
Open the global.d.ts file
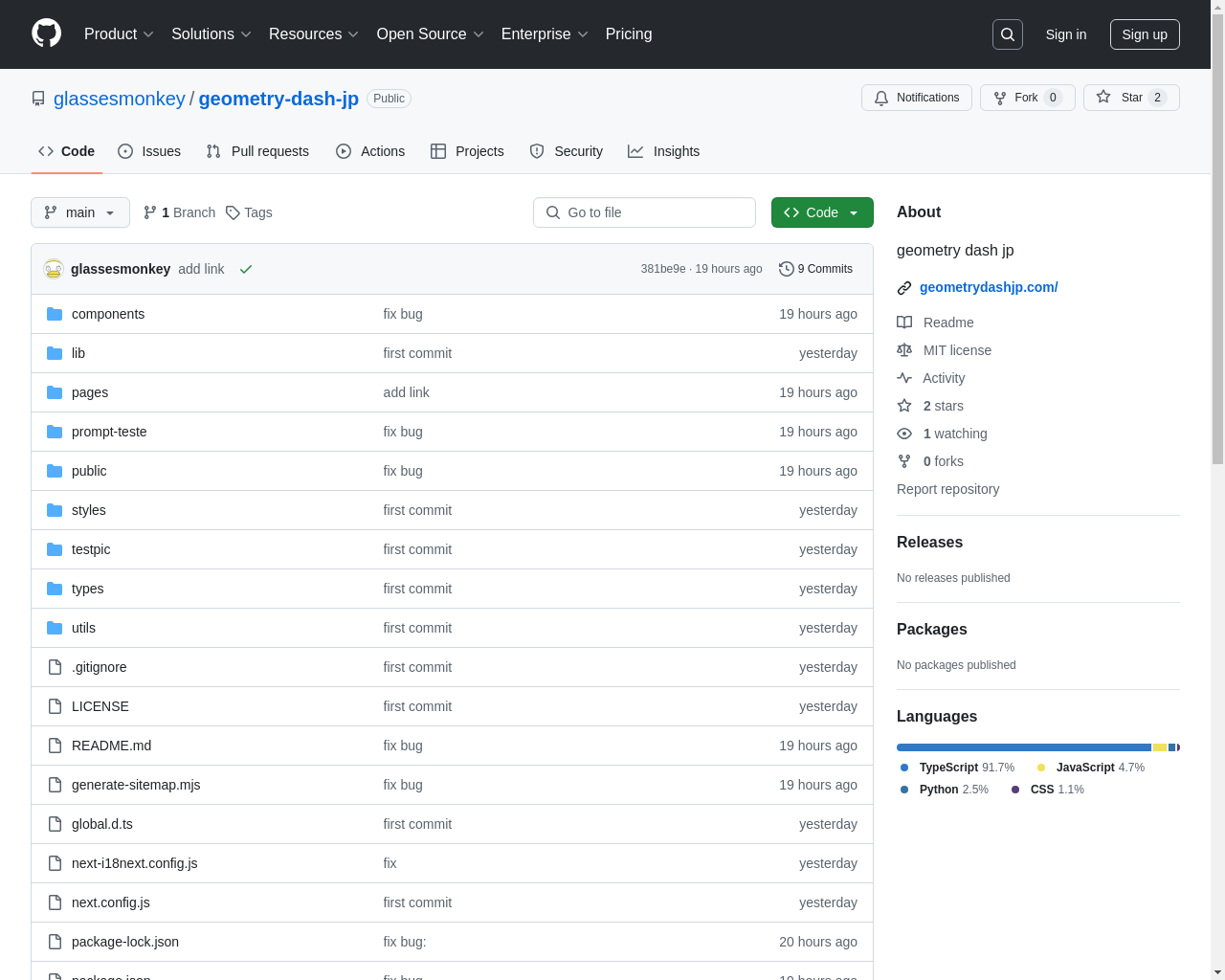tap(102, 824)
